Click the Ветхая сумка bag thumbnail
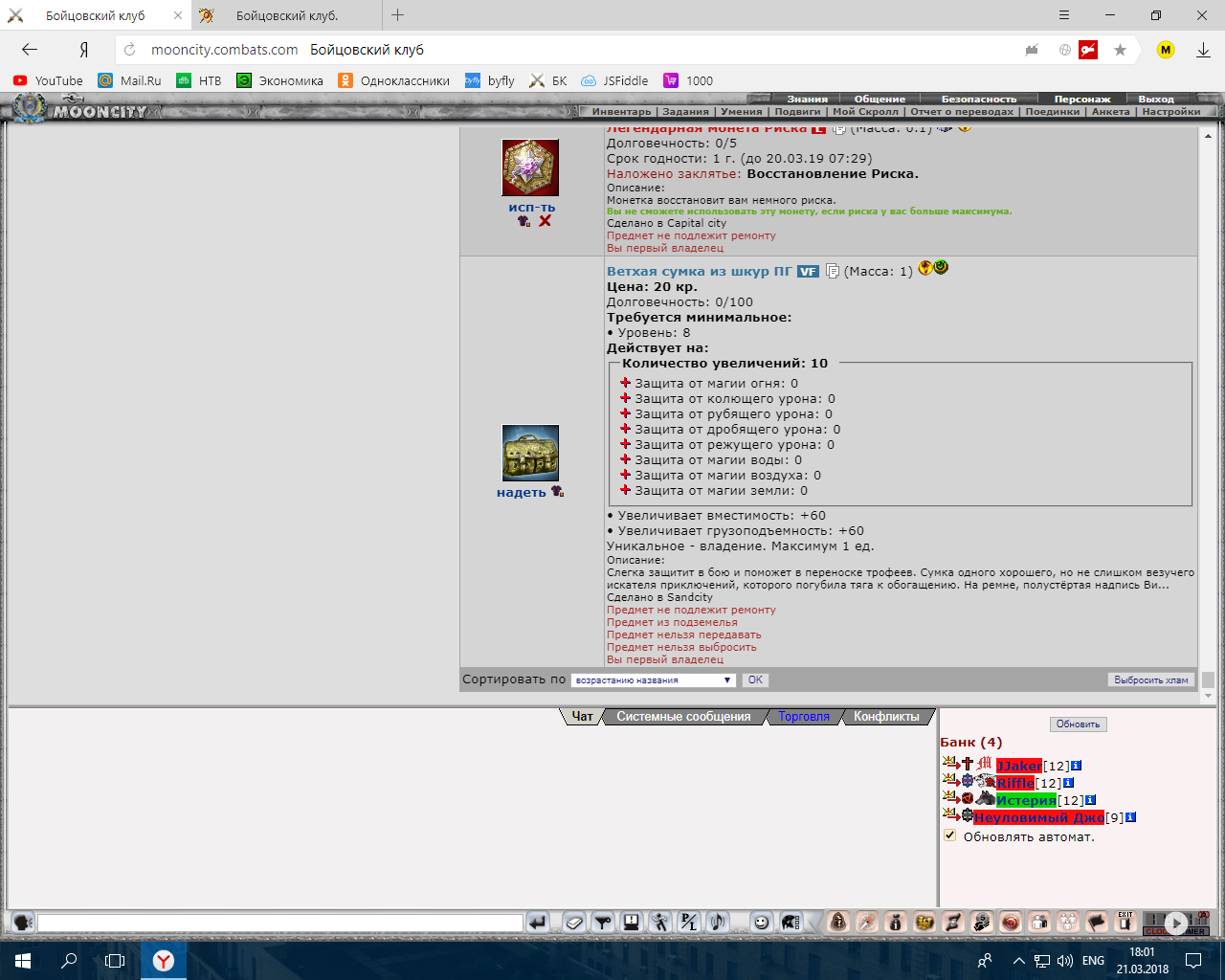Screen dimensions: 1225x980 (530, 454)
